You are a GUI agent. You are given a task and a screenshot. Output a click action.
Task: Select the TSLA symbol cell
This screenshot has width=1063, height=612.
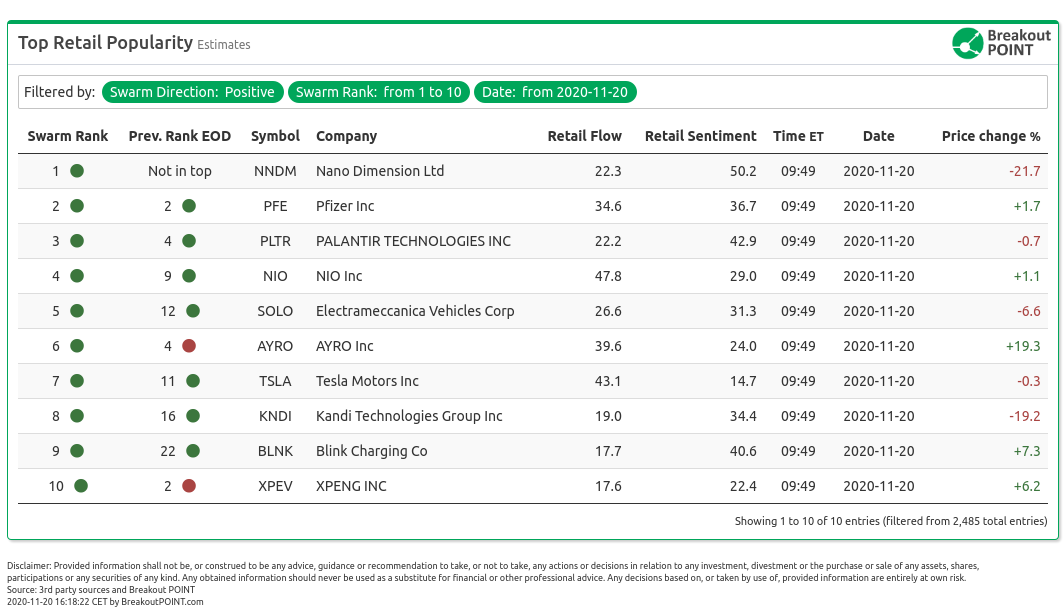pos(275,381)
